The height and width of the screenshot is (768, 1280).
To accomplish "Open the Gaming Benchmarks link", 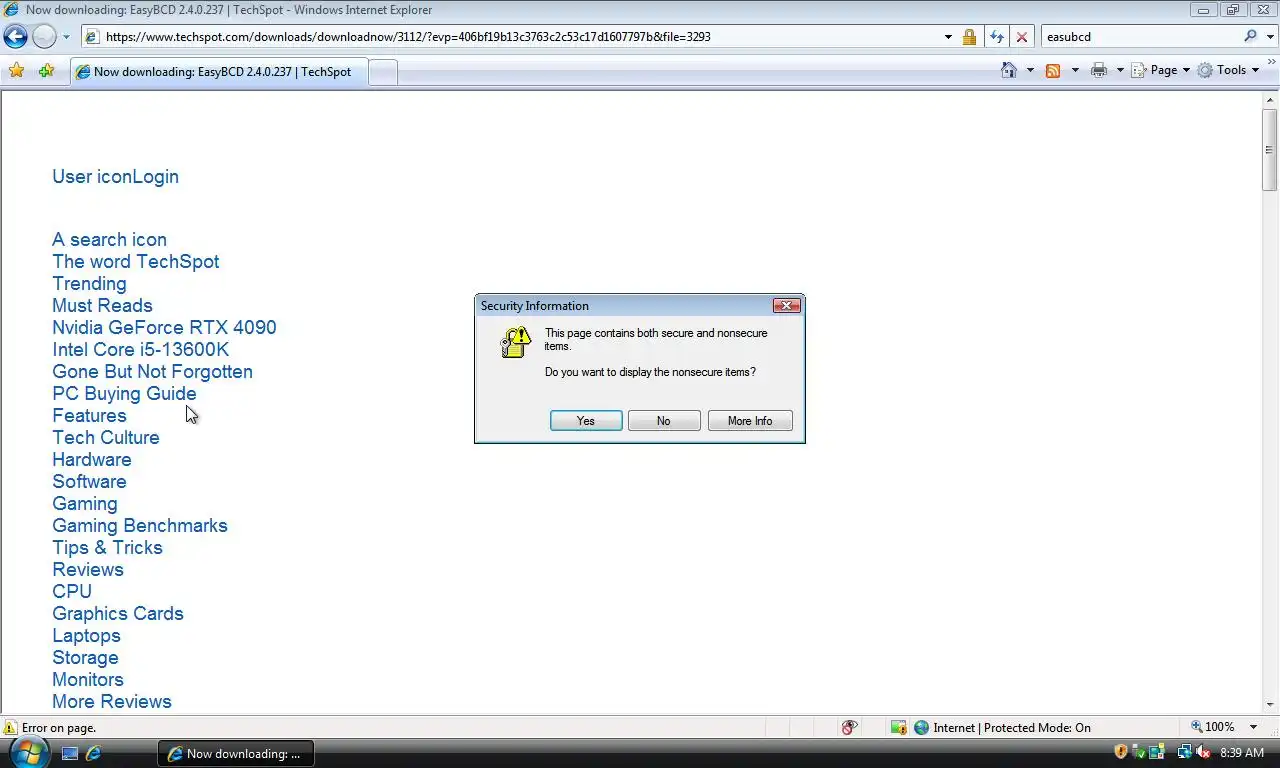I will point(140,526).
